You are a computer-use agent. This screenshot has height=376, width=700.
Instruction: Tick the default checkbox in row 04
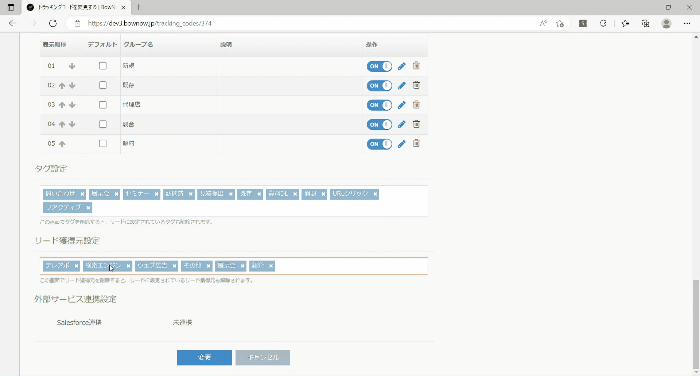103,124
